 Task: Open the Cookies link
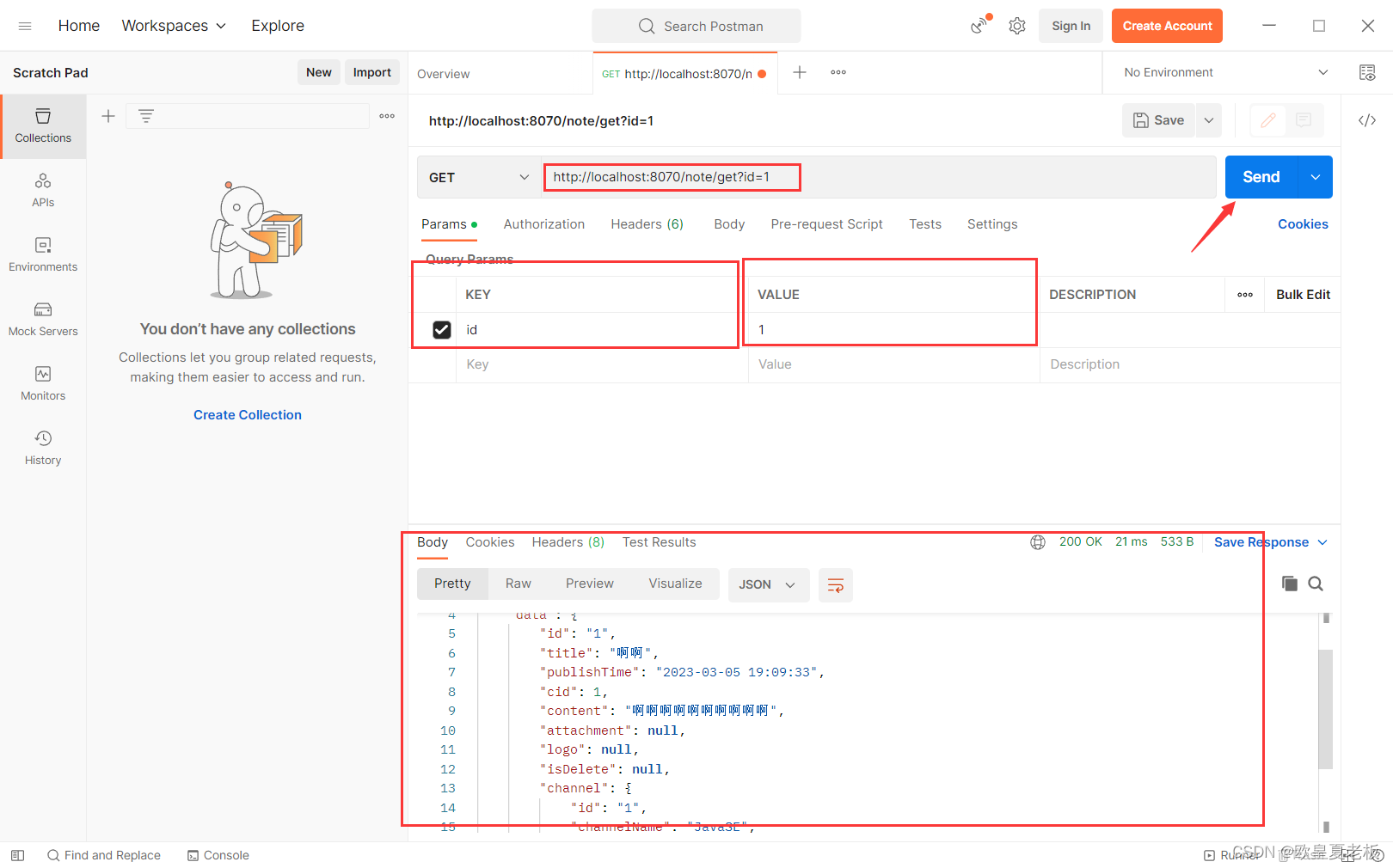click(x=1303, y=224)
